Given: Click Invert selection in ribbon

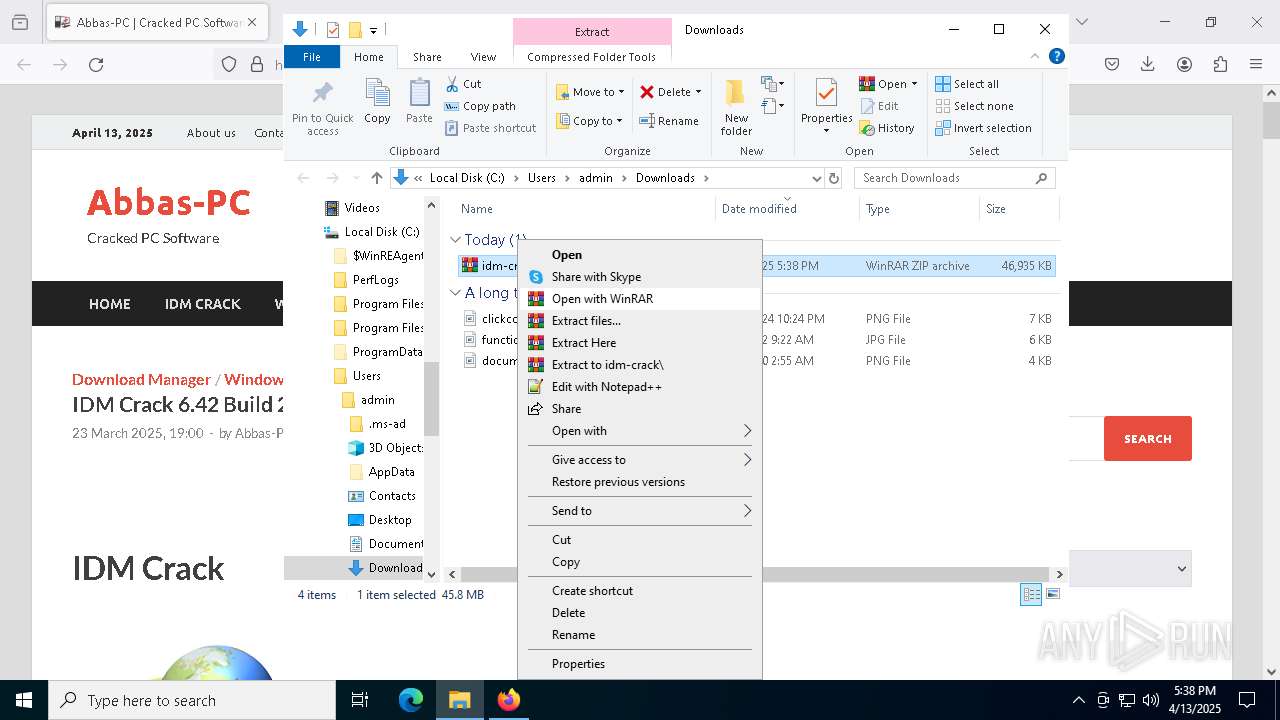Looking at the screenshot, I should coord(983,128).
